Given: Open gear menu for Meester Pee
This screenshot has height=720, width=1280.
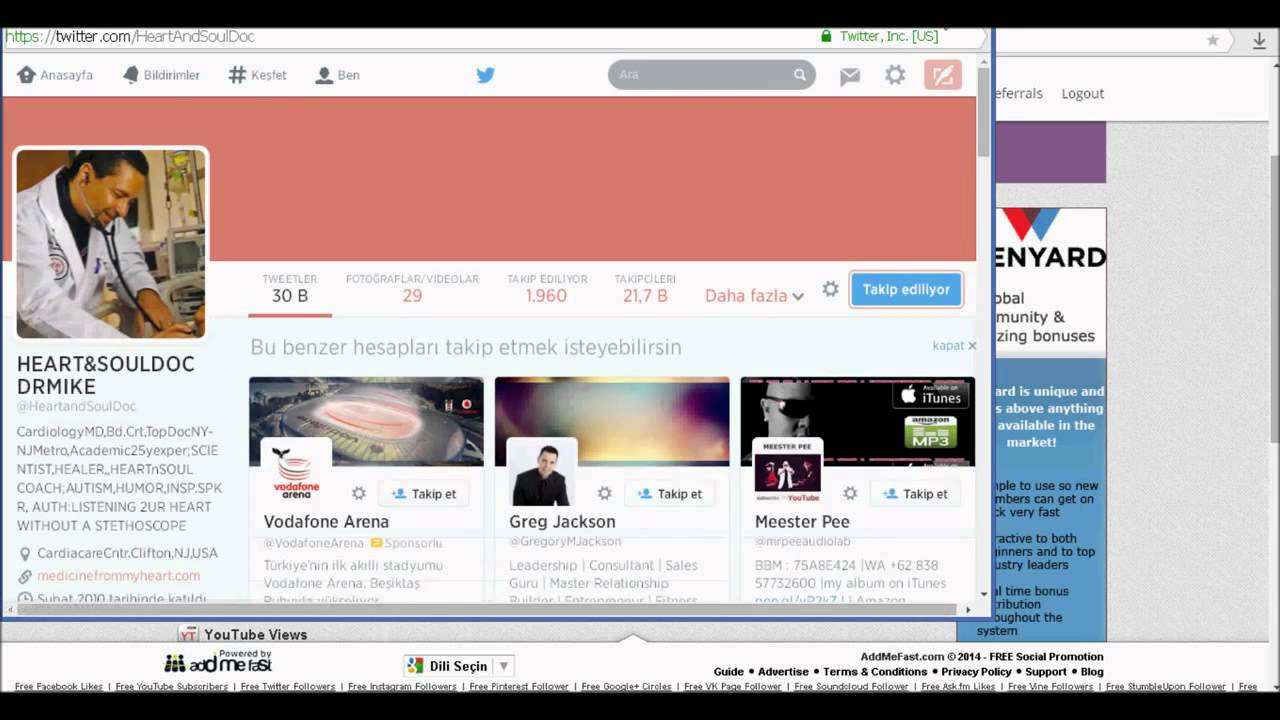Looking at the screenshot, I should (x=850, y=493).
